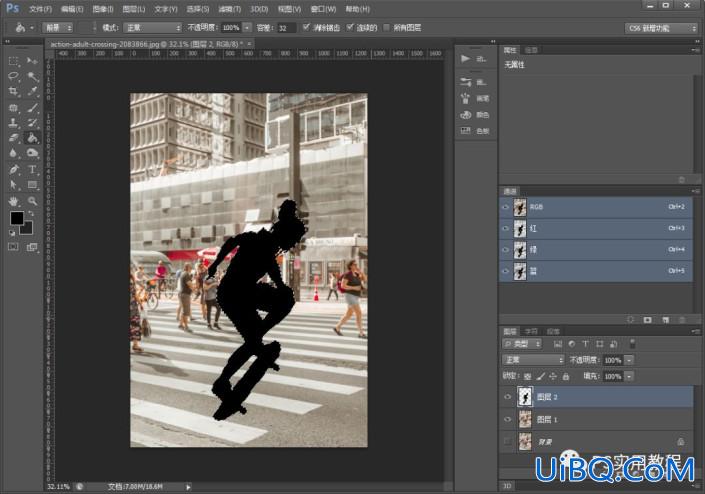
Task: Click the background color swatch
Action: [27, 229]
